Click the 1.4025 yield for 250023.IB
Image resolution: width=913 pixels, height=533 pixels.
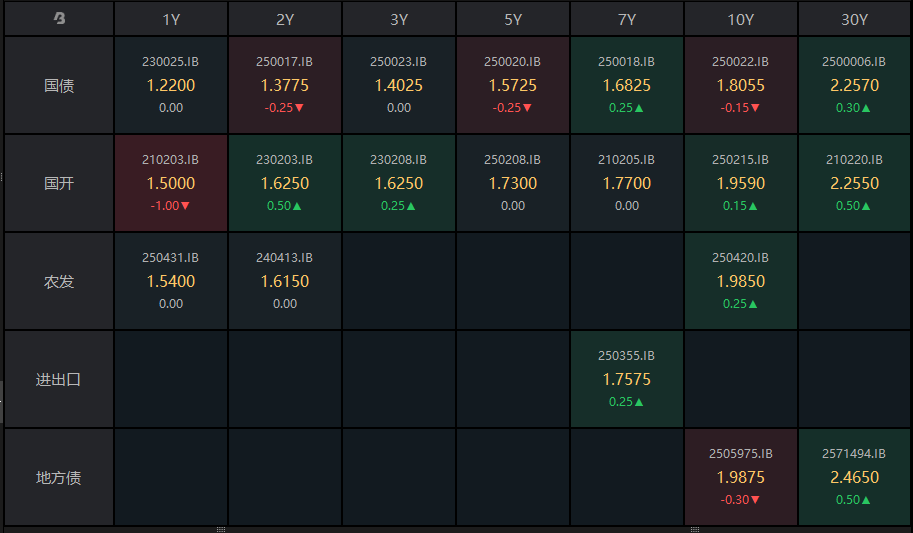coord(399,86)
